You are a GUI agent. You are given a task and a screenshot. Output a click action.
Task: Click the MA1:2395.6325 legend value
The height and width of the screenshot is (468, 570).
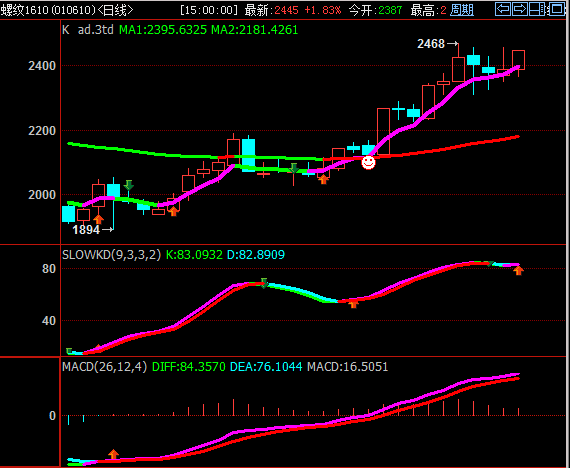coord(163,30)
